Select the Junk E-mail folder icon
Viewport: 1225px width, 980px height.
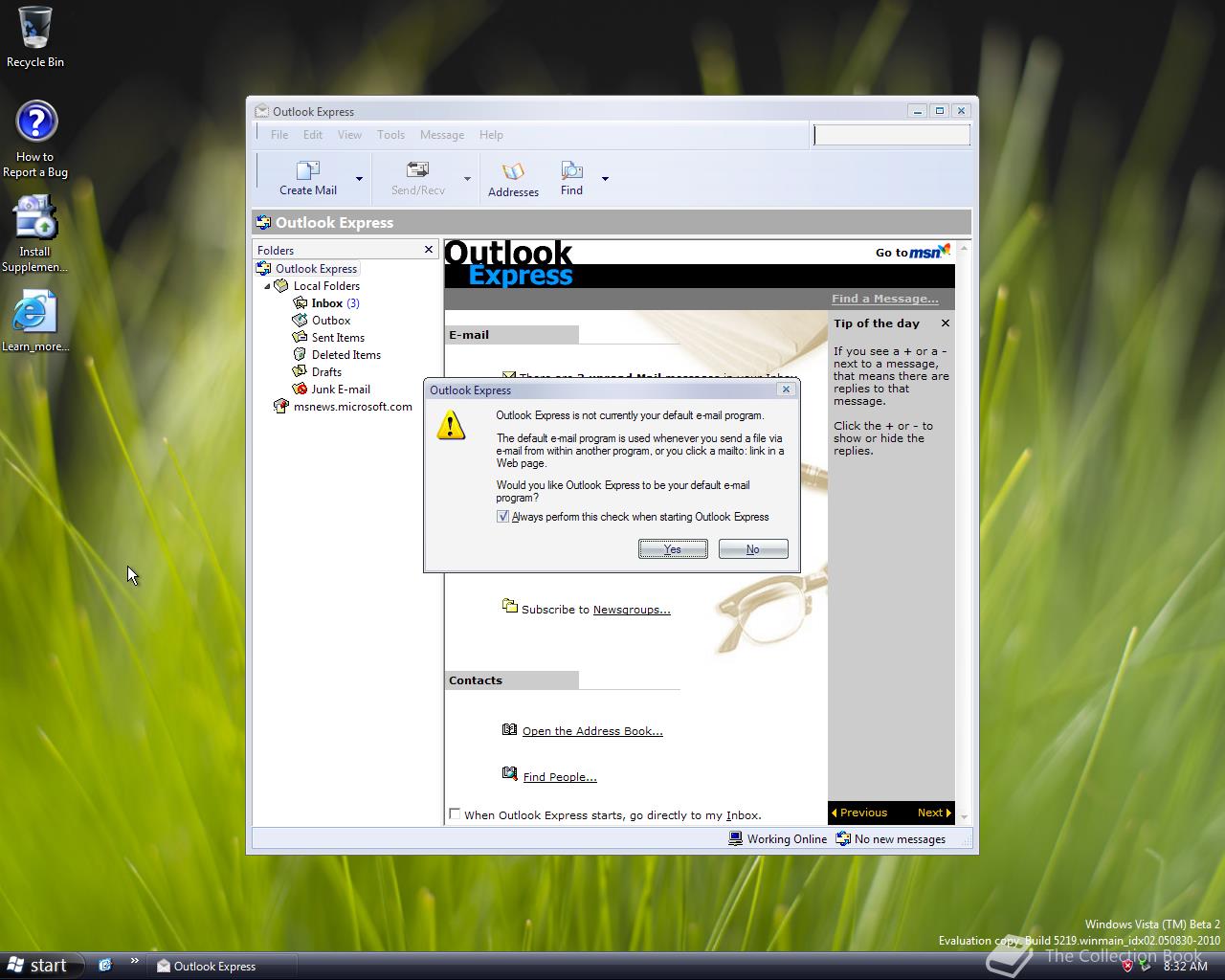pos(301,390)
